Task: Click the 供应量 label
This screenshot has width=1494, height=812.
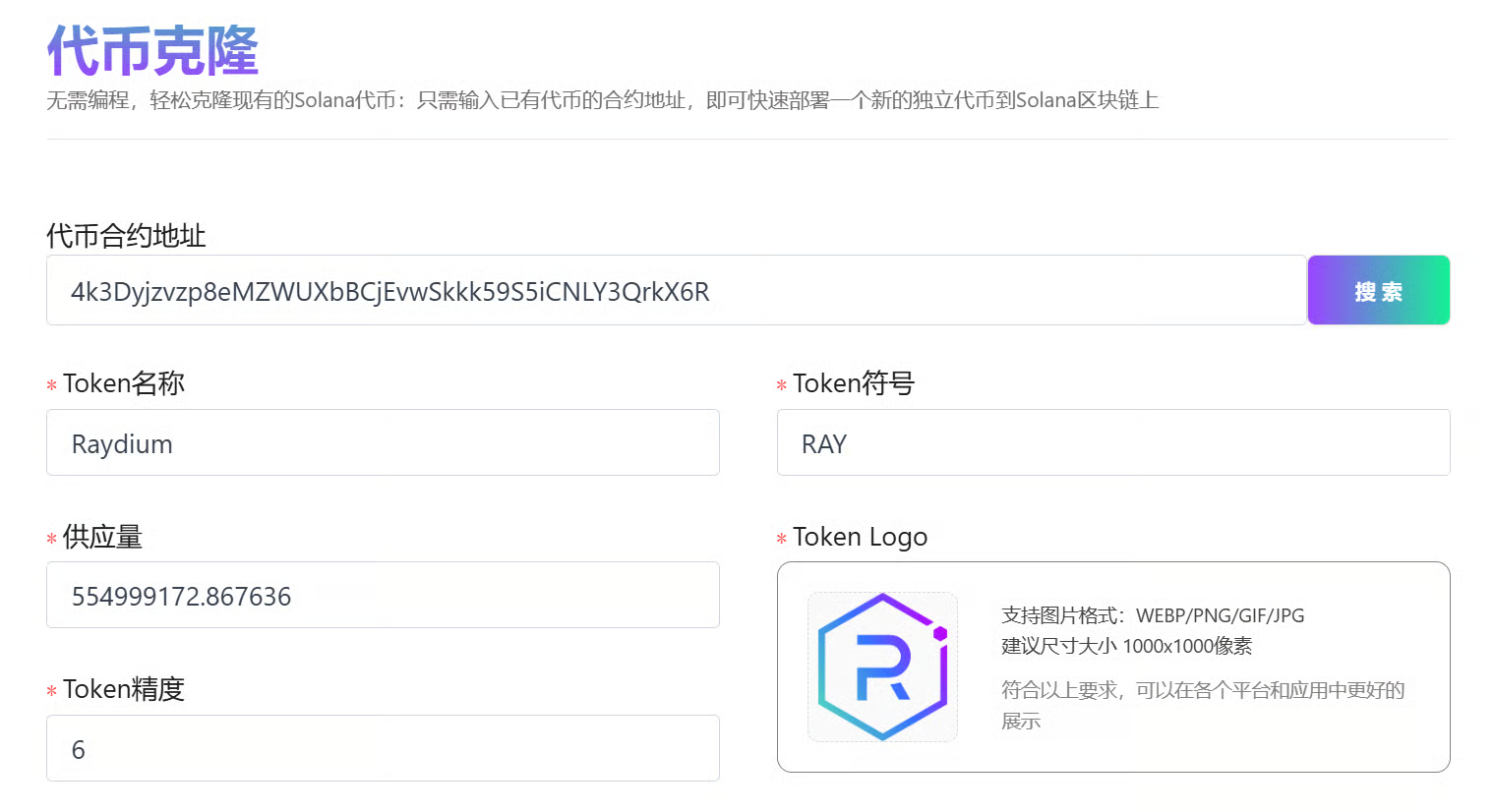Action: (x=102, y=537)
